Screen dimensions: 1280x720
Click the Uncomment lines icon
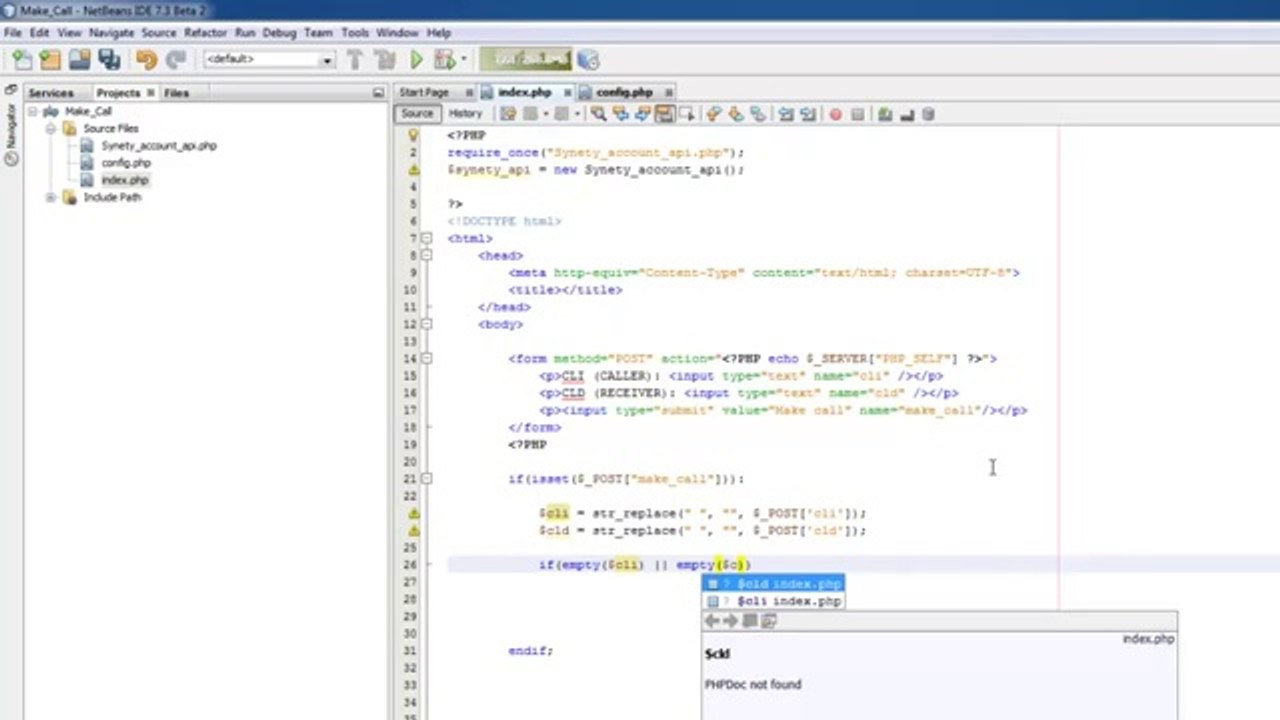(x=907, y=114)
